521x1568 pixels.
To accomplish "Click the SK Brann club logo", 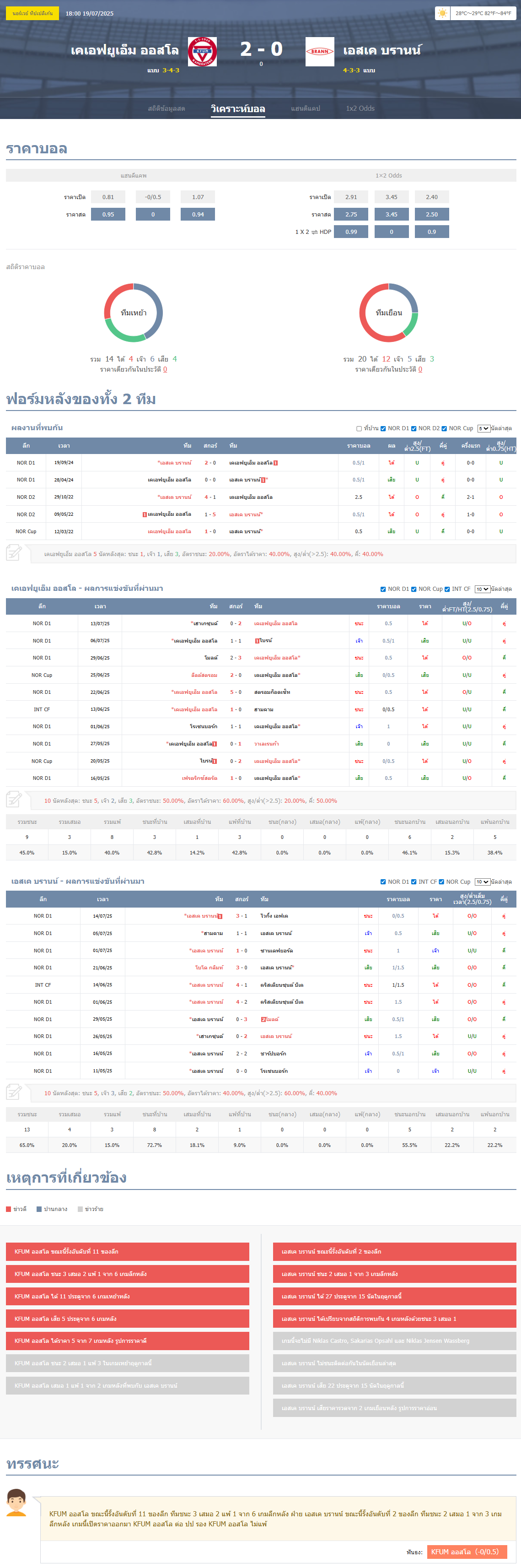I will tap(320, 52).
